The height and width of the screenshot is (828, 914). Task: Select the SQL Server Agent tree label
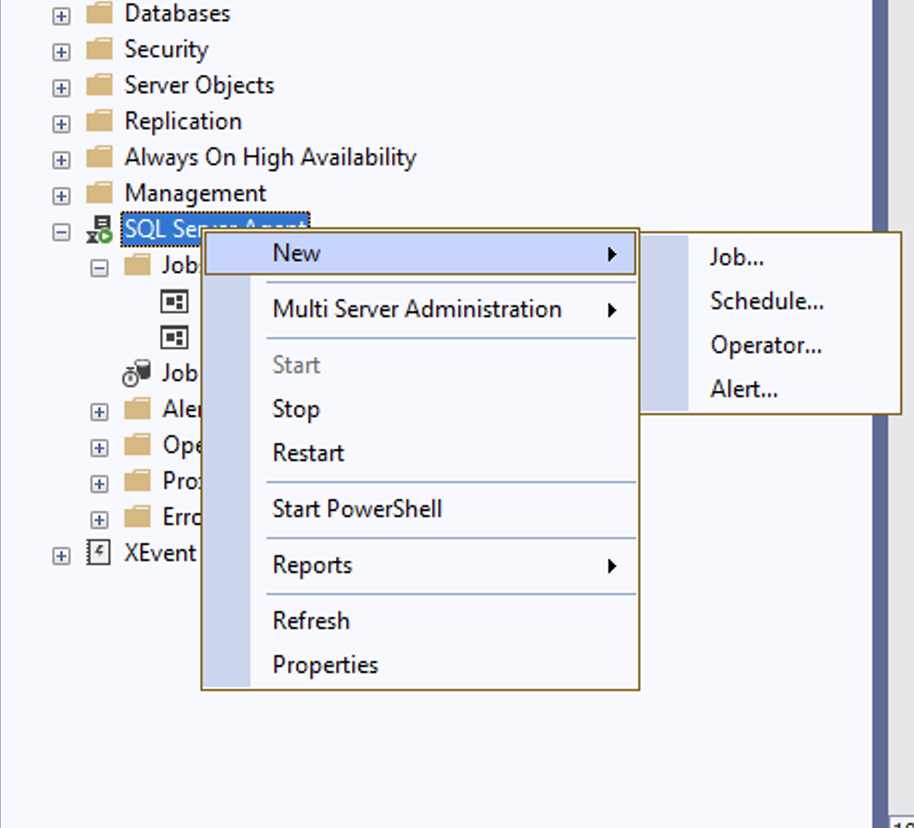click(216, 229)
